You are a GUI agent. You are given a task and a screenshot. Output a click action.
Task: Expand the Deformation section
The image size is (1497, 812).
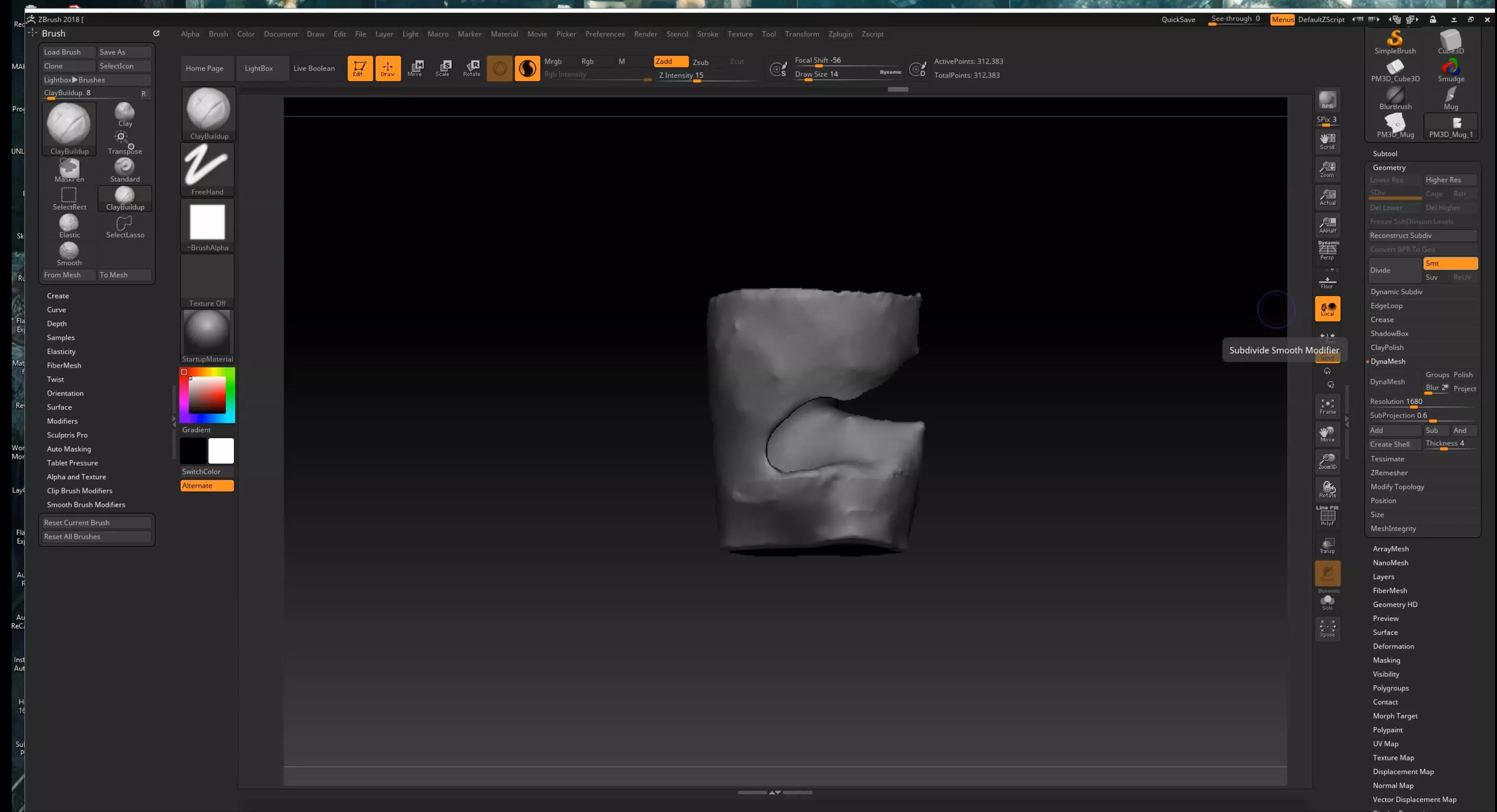pos(1393,646)
